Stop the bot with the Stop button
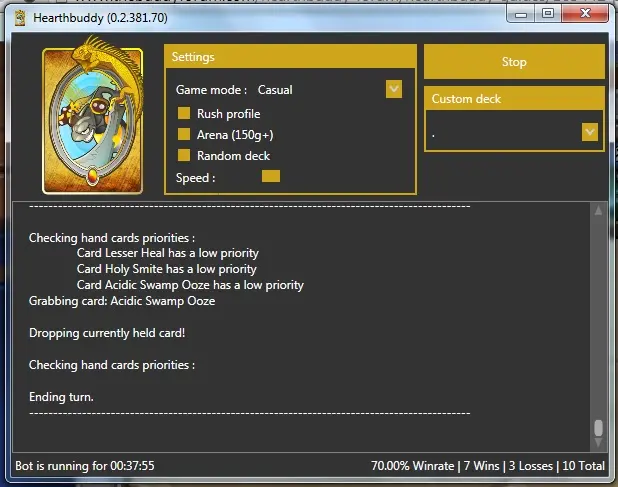 pyautogui.click(x=514, y=62)
